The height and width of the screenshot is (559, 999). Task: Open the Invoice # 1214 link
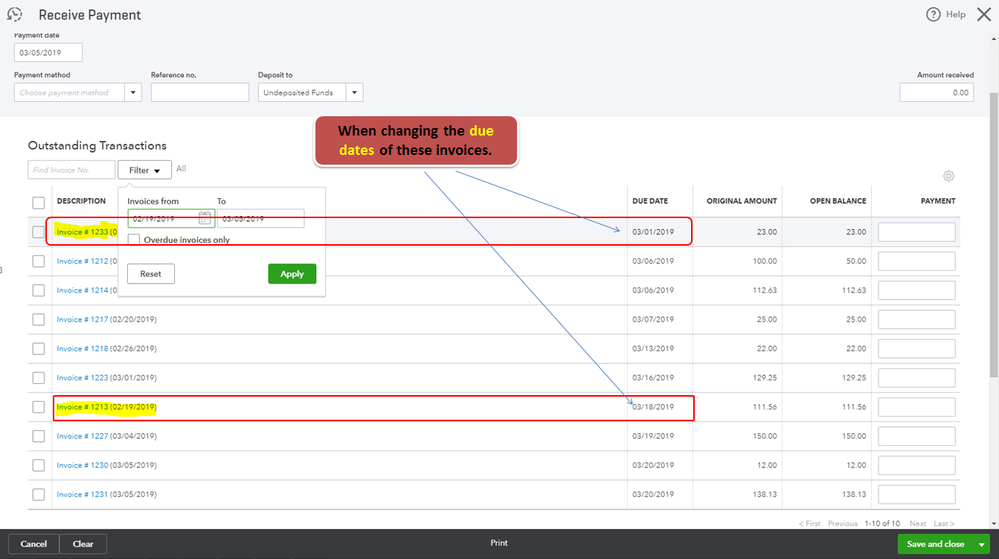tap(82, 290)
